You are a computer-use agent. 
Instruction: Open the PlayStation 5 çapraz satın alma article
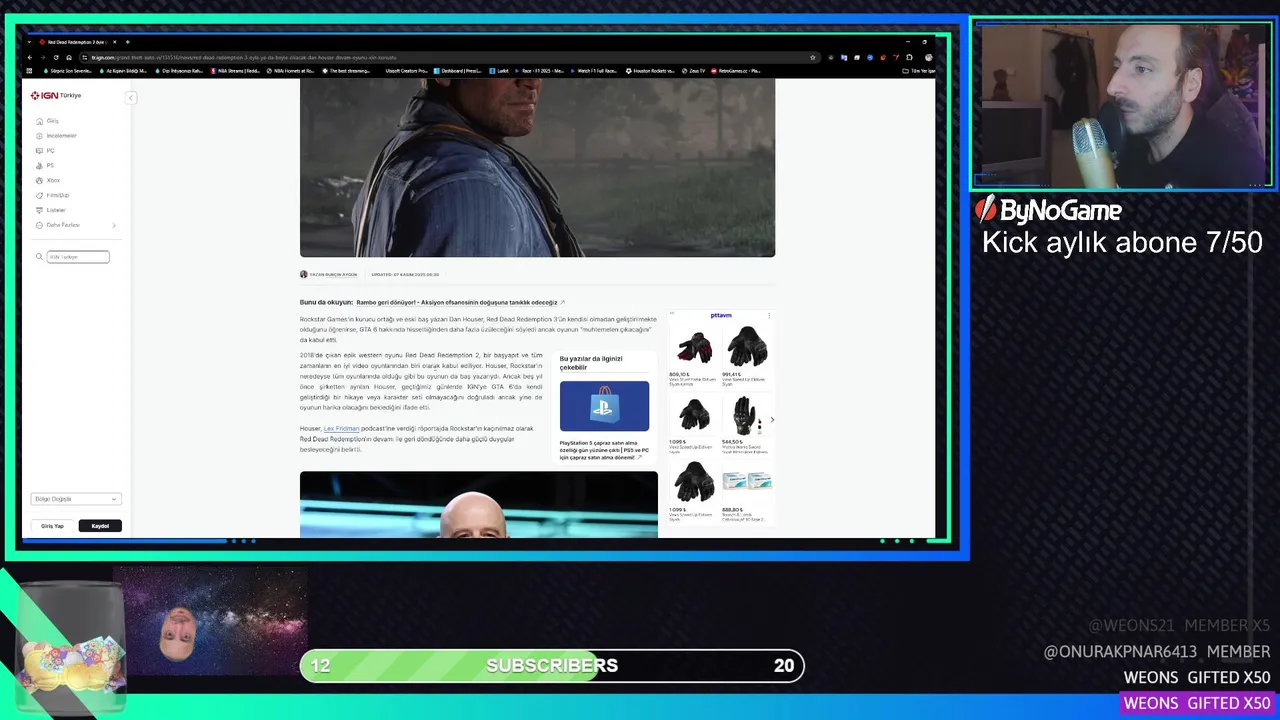coord(604,449)
